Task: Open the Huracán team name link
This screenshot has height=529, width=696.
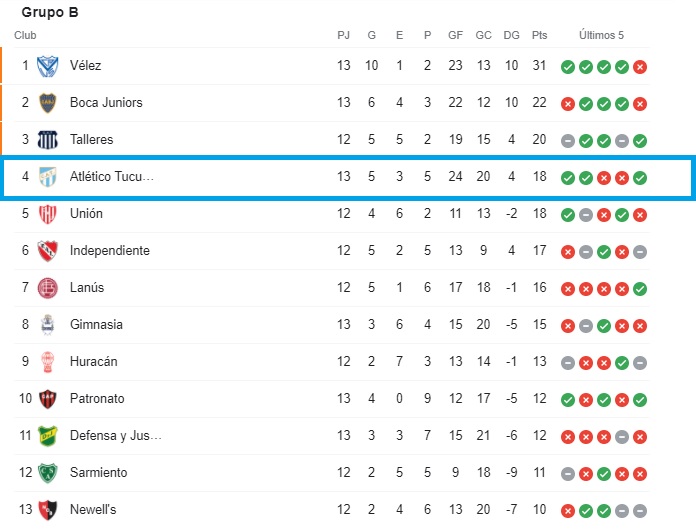Action: click(94, 362)
